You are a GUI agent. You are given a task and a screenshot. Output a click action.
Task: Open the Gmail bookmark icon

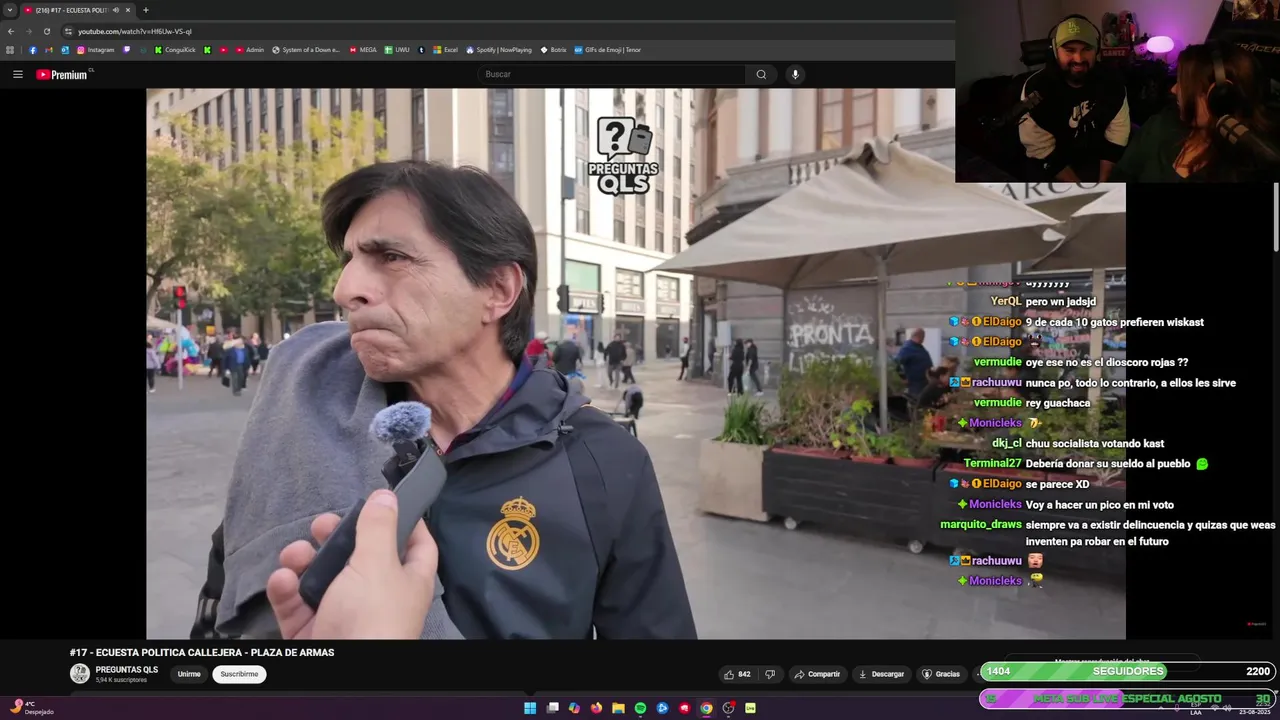[49, 50]
